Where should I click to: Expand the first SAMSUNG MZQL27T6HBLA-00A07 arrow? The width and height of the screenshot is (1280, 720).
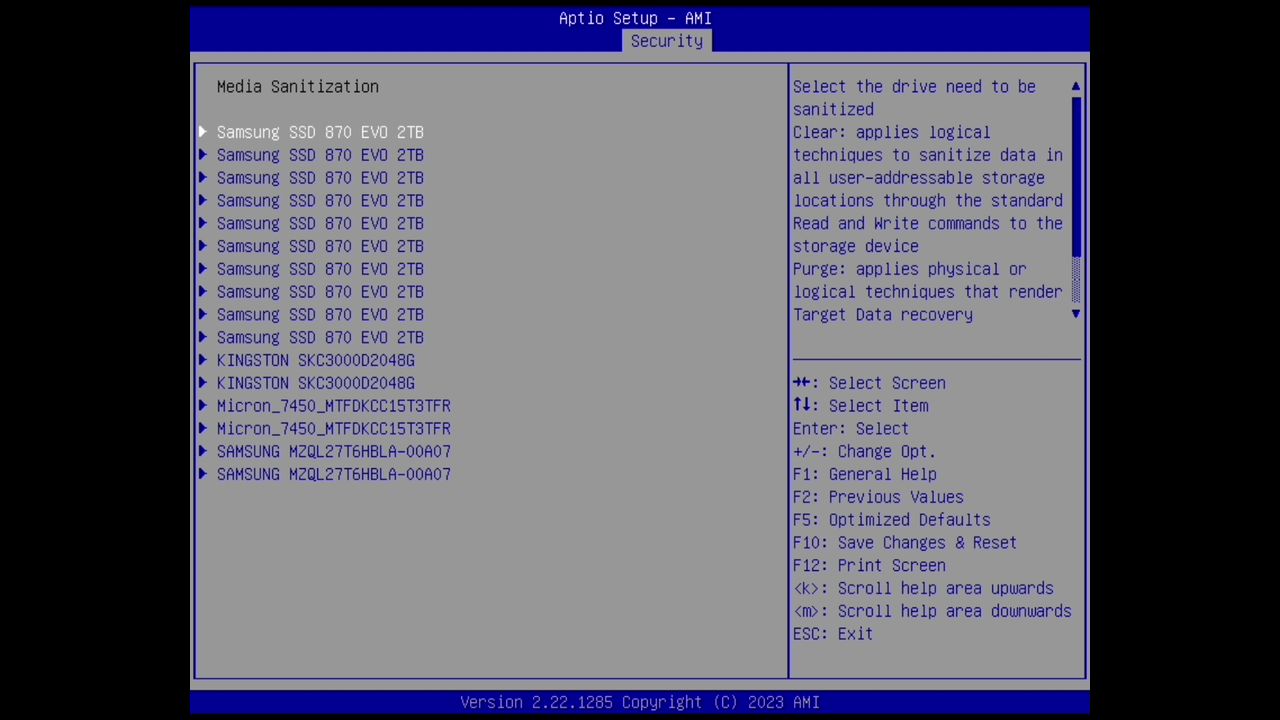tap(203, 451)
